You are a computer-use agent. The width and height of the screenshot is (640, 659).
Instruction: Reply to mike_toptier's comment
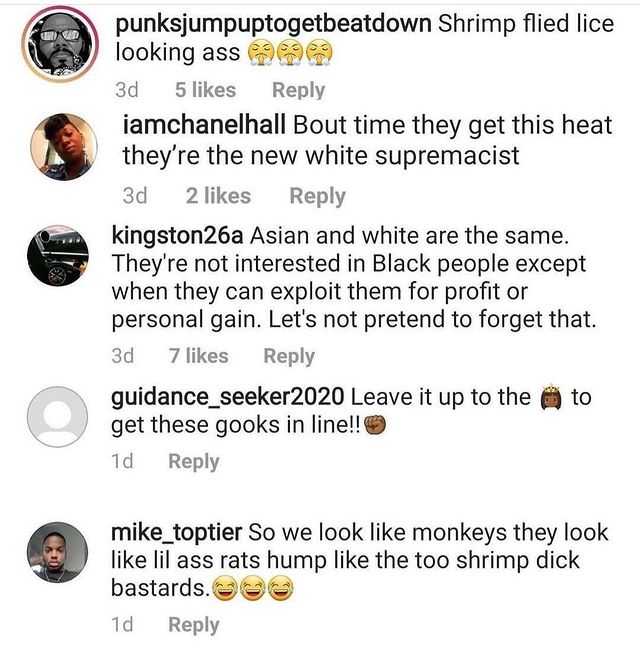194,625
